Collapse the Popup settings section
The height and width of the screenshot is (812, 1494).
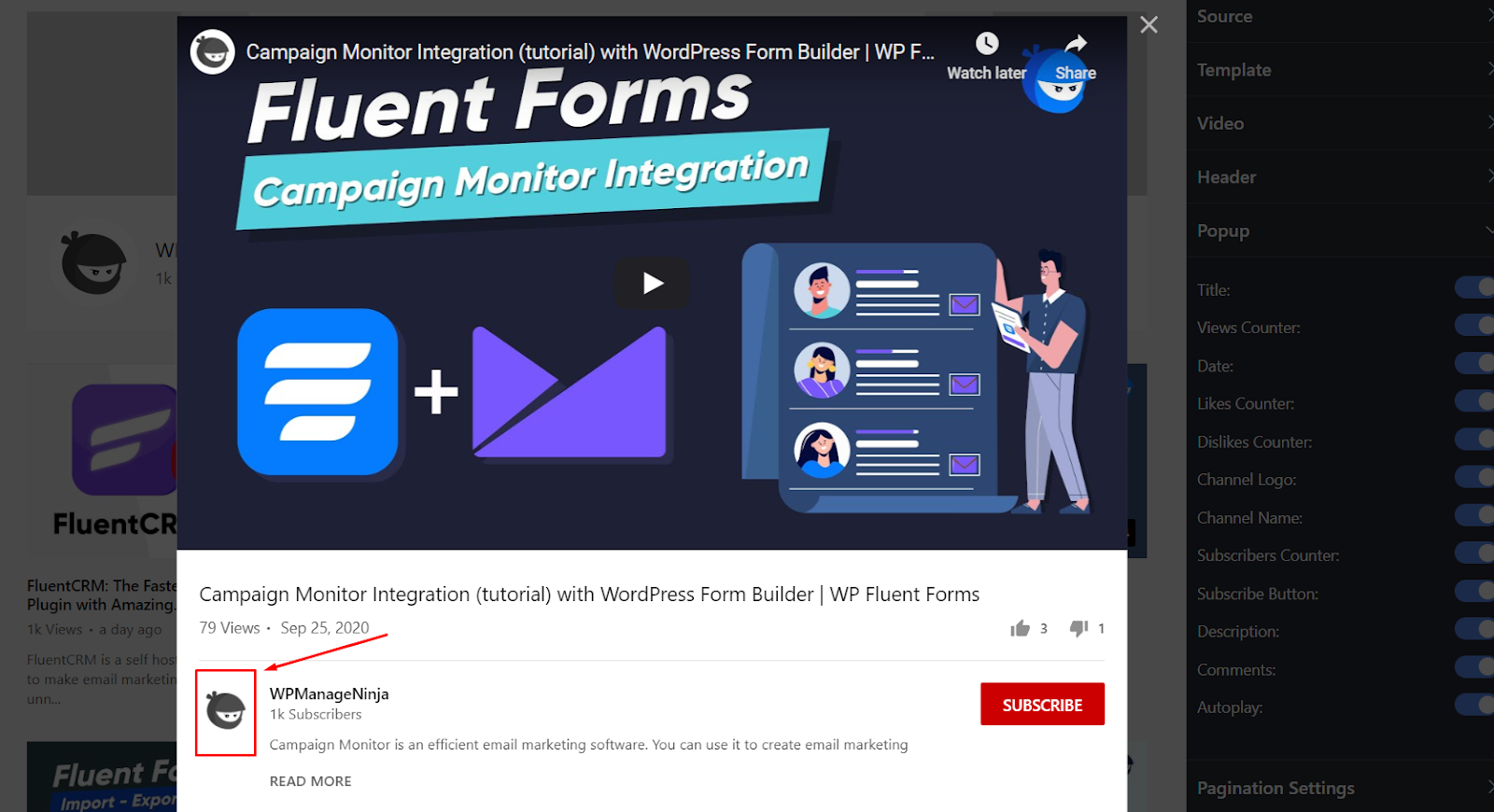coord(1340,231)
